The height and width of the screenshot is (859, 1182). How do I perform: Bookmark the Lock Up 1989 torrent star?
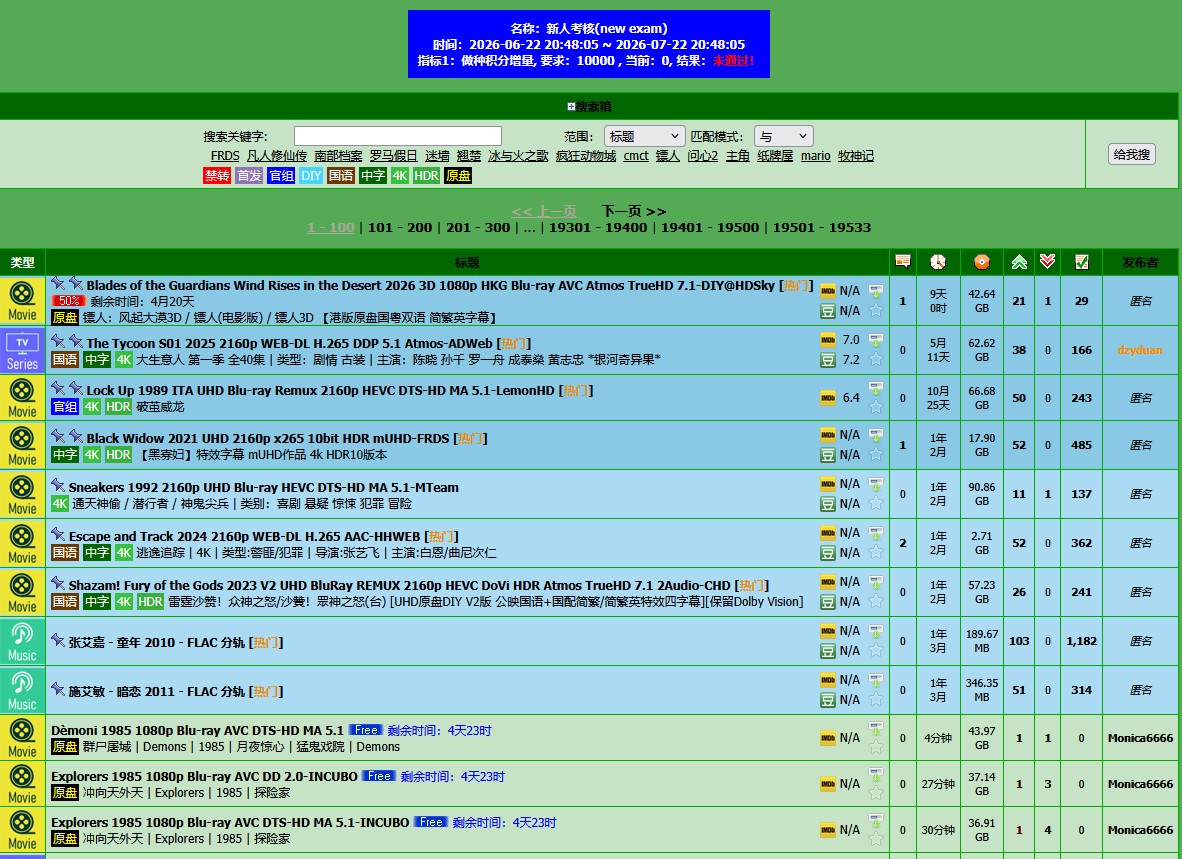[875, 407]
